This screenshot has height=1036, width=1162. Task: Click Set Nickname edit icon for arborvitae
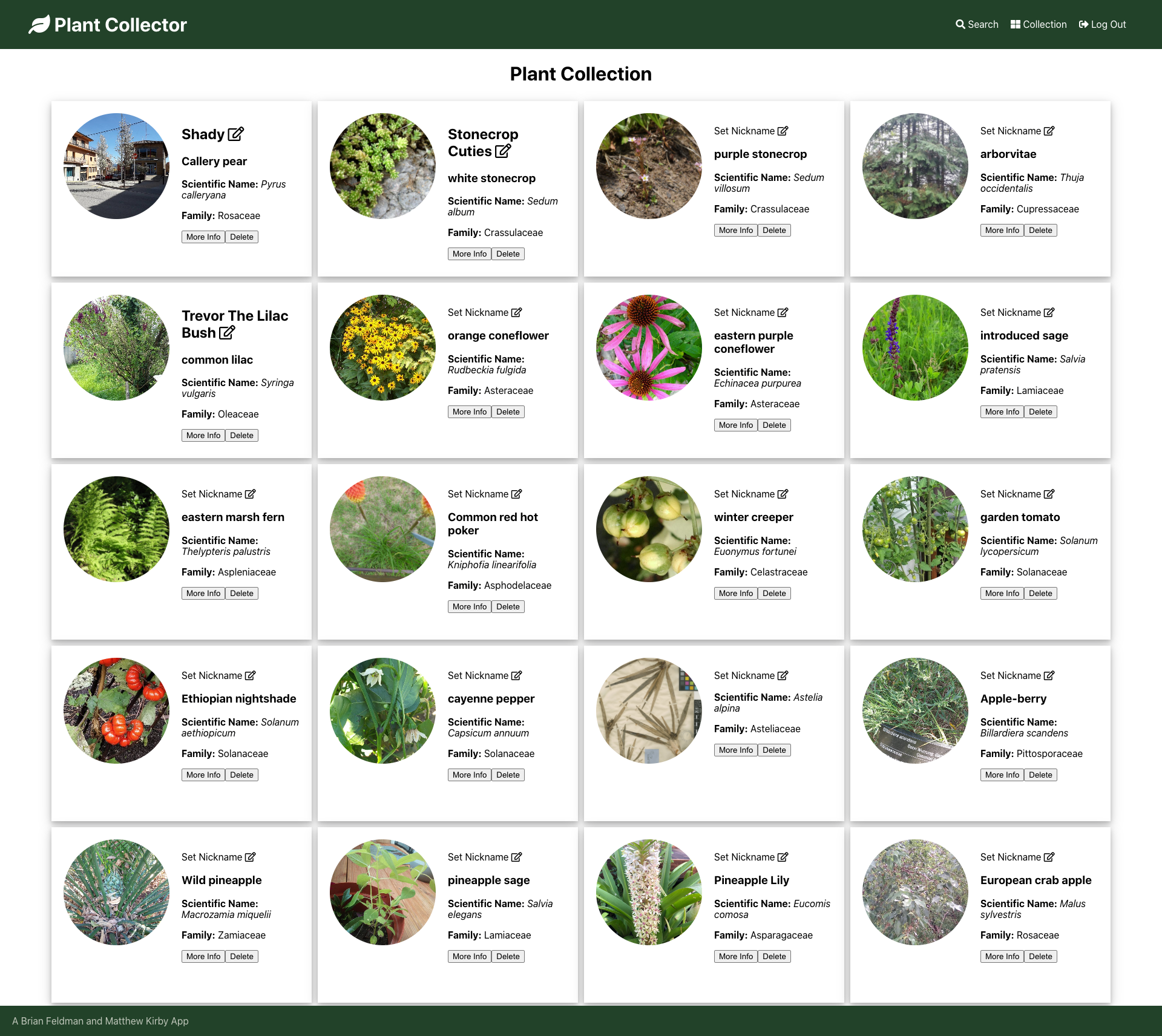tap(1049, 131)
